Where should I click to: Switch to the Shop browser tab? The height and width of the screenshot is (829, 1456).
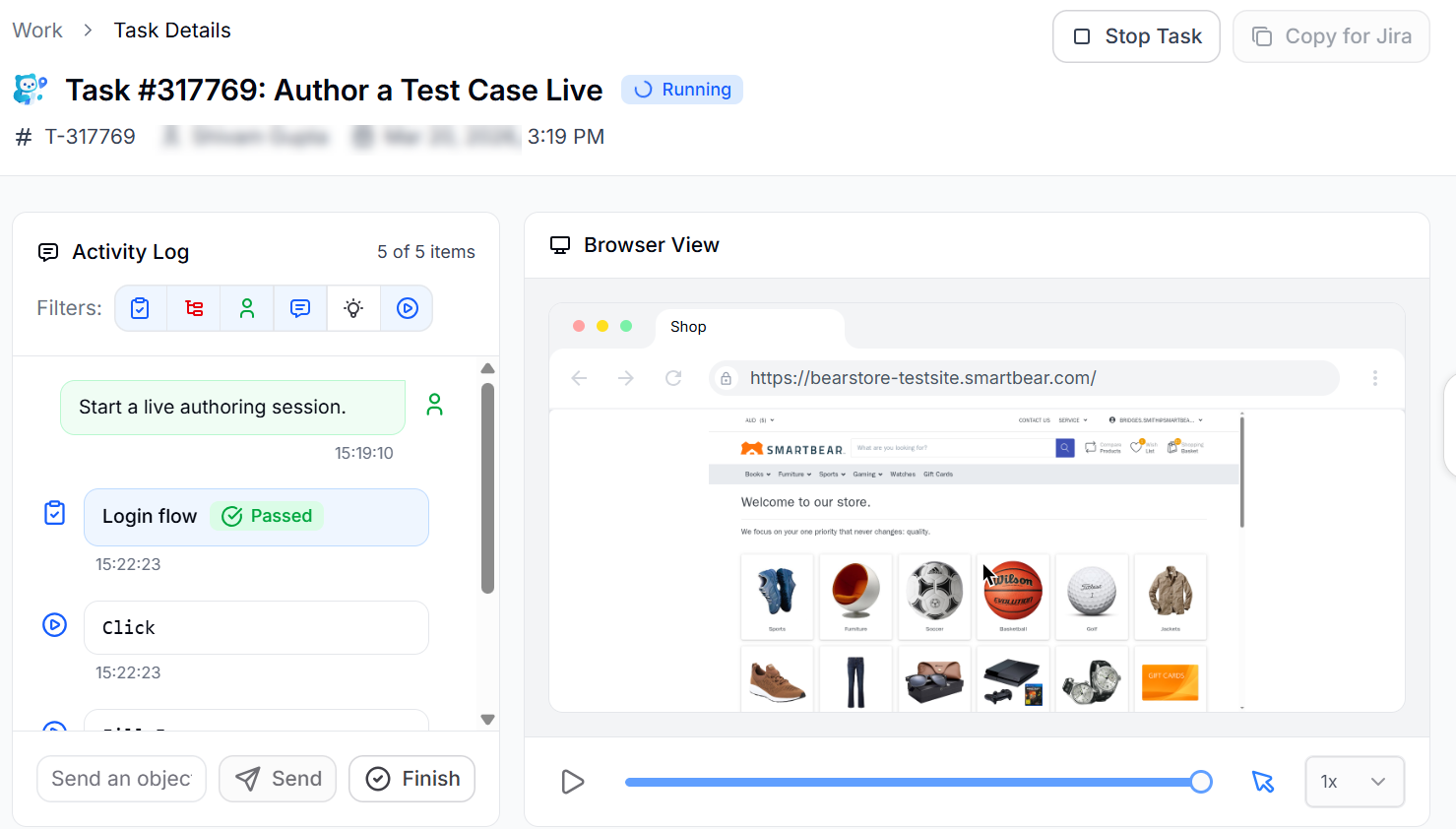click(x=688, y=326)
